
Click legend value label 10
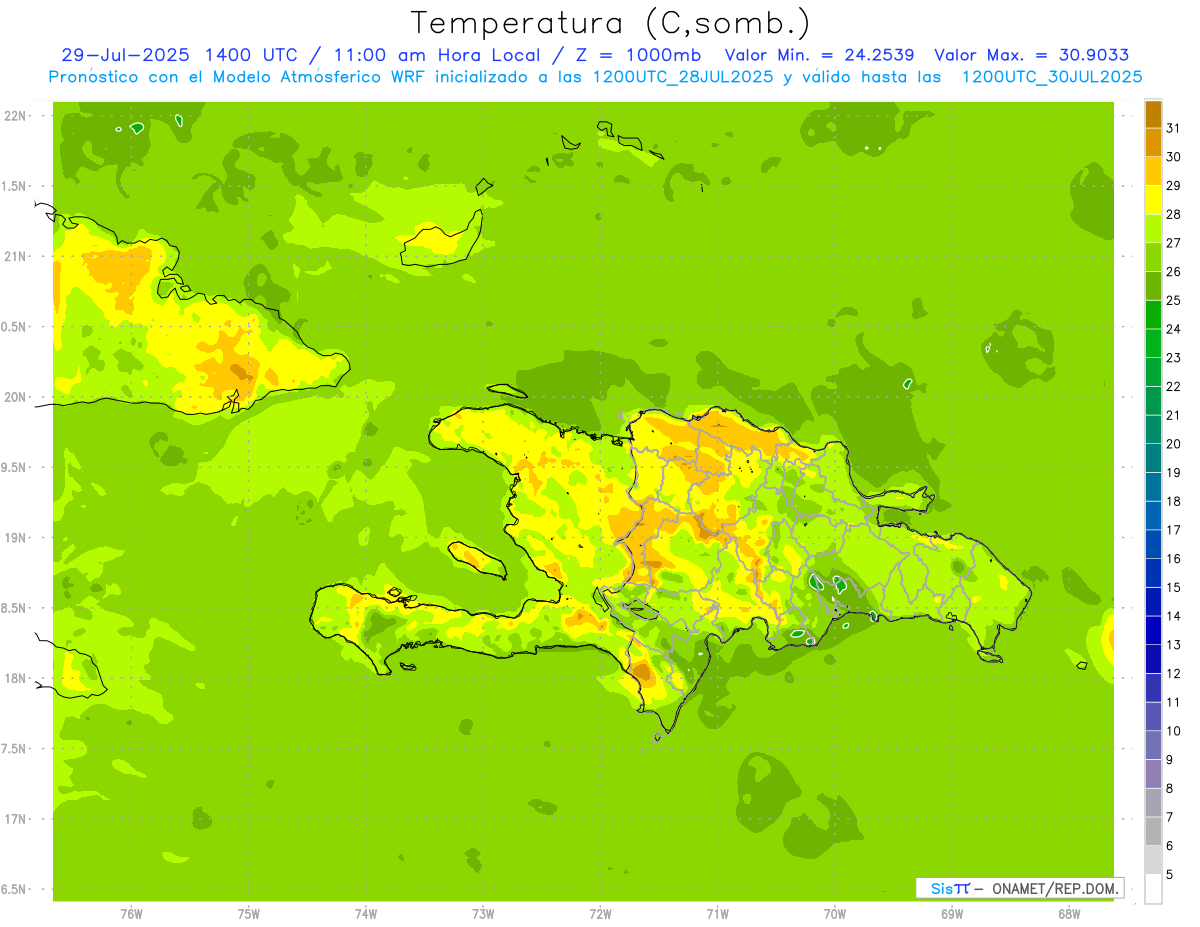click(1172, 731)
